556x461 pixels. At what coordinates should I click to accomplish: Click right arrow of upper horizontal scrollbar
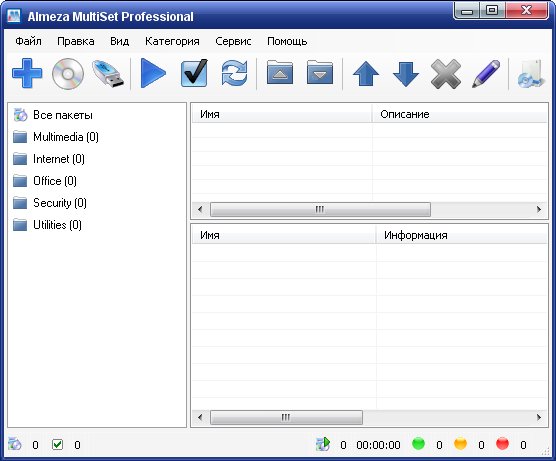(539, 209)
